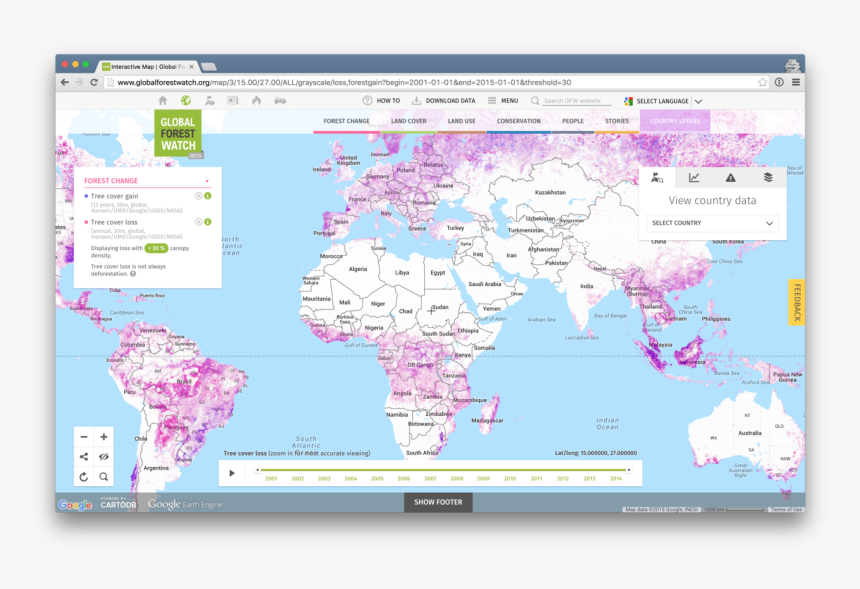Open the map location search magnifier
860x589 pixels.
tap(104, 477)
